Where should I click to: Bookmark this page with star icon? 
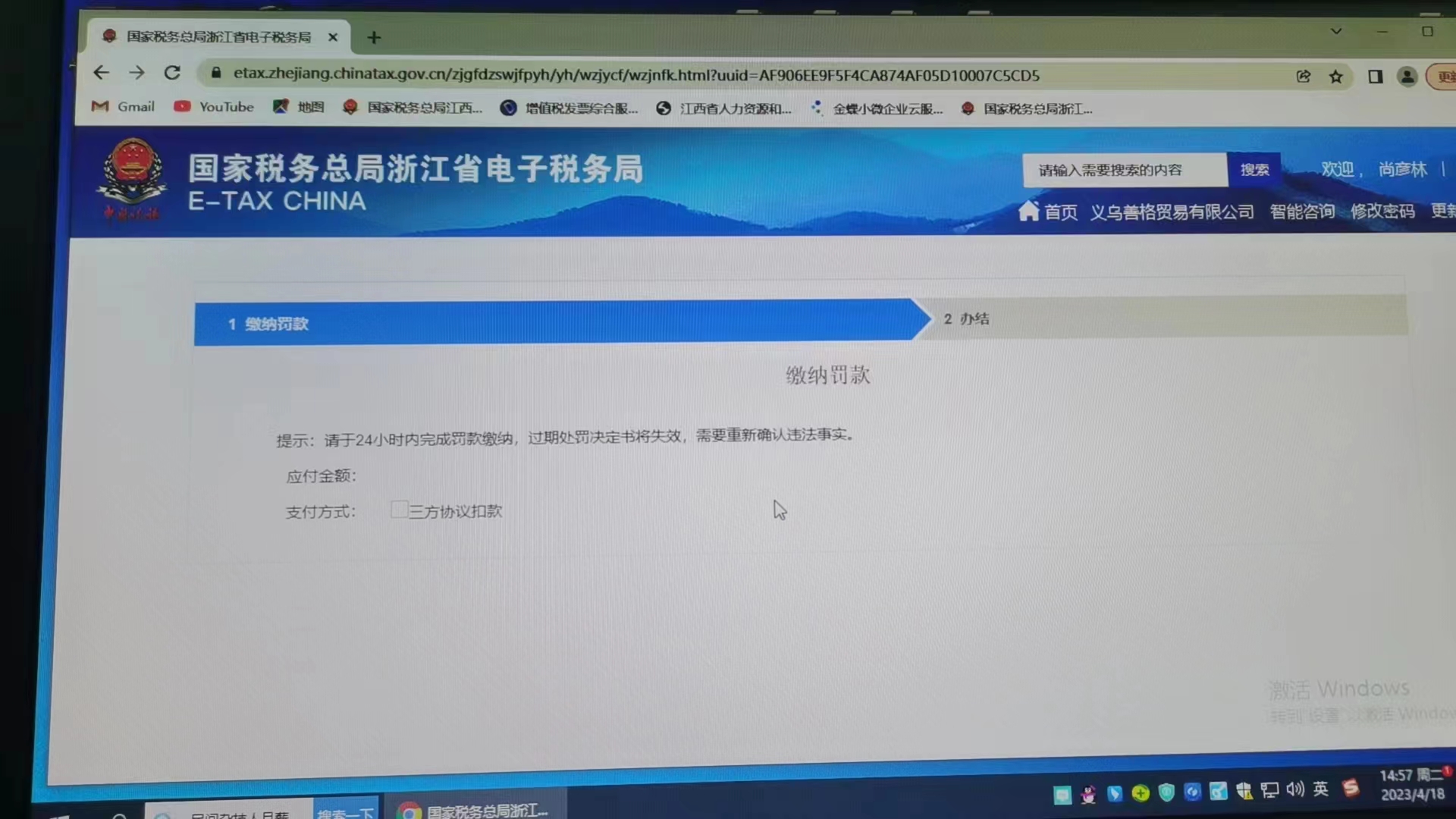1336,77
